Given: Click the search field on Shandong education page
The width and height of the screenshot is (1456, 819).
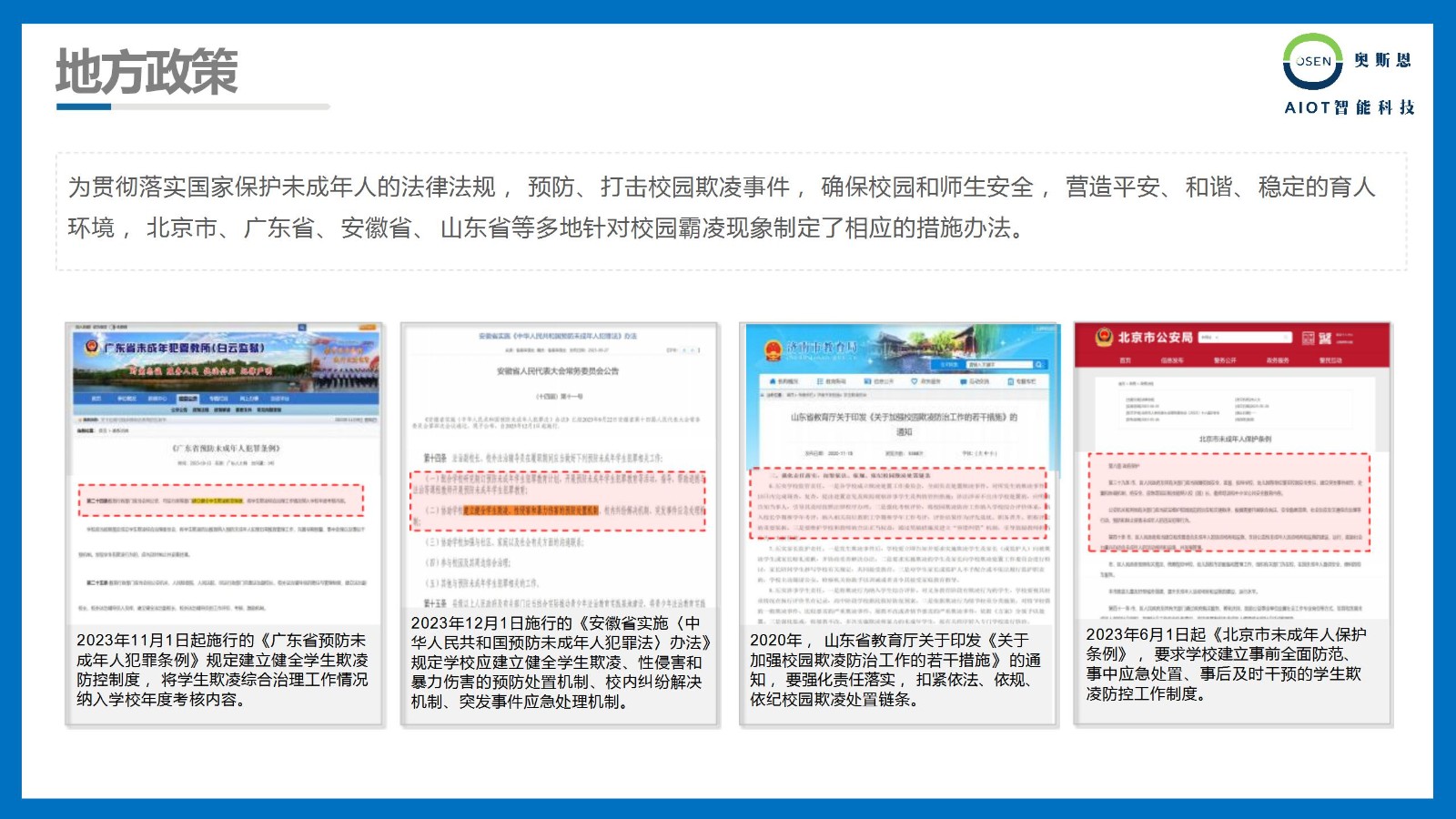Looking at the screenshot, I should tap(996, 364).
